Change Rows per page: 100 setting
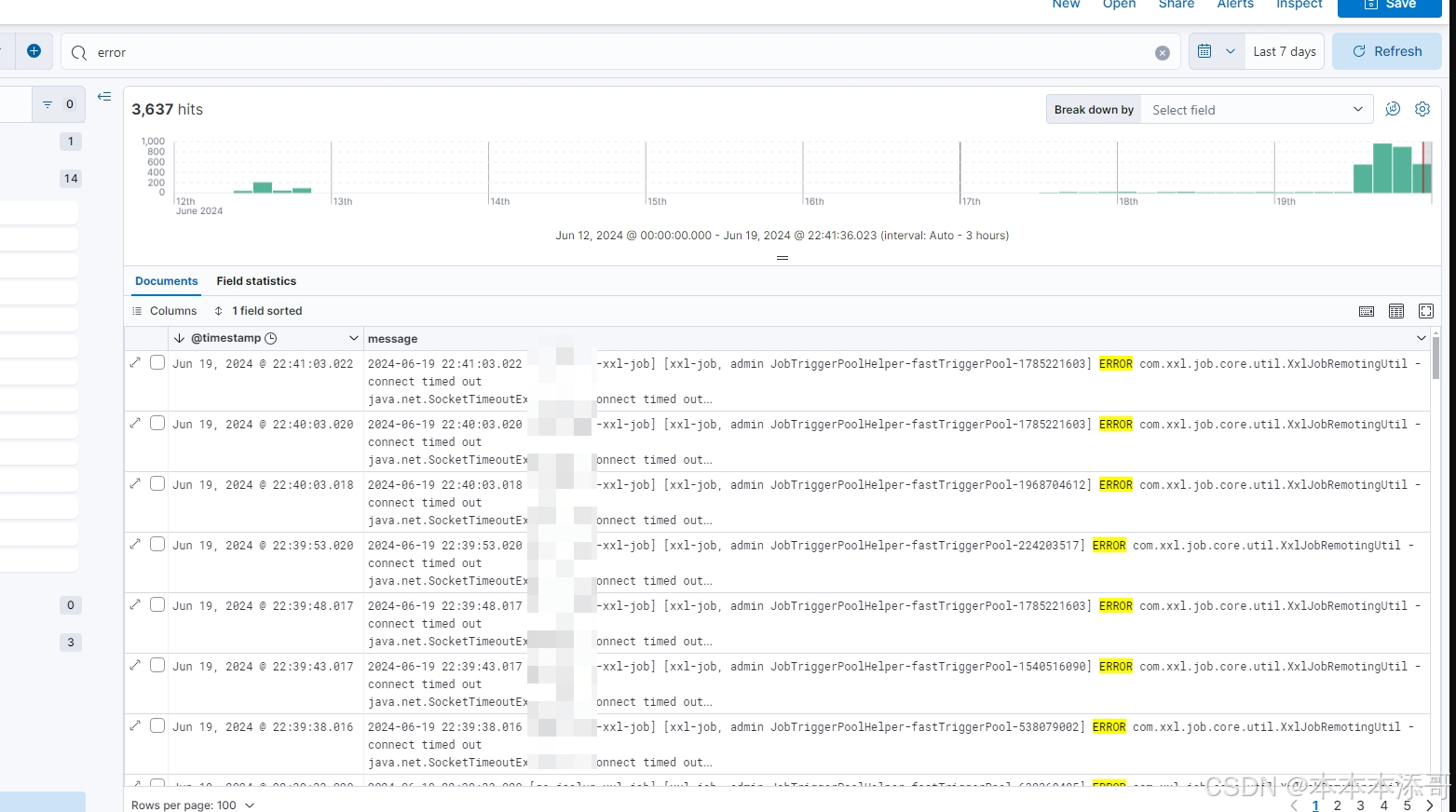 click(193, 805)
